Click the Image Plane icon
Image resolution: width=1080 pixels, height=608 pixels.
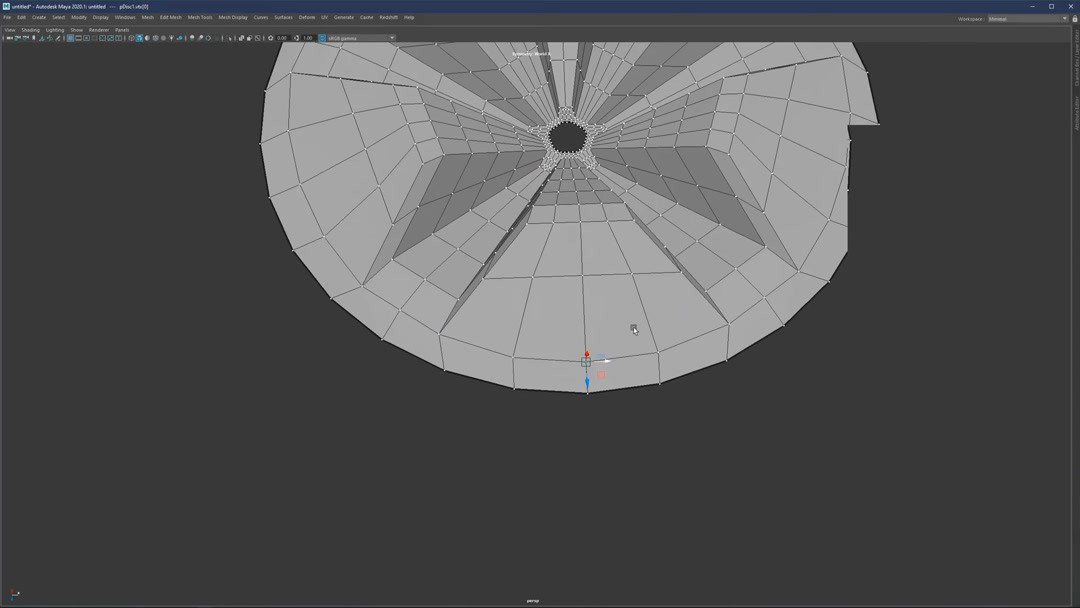point(42,38)
